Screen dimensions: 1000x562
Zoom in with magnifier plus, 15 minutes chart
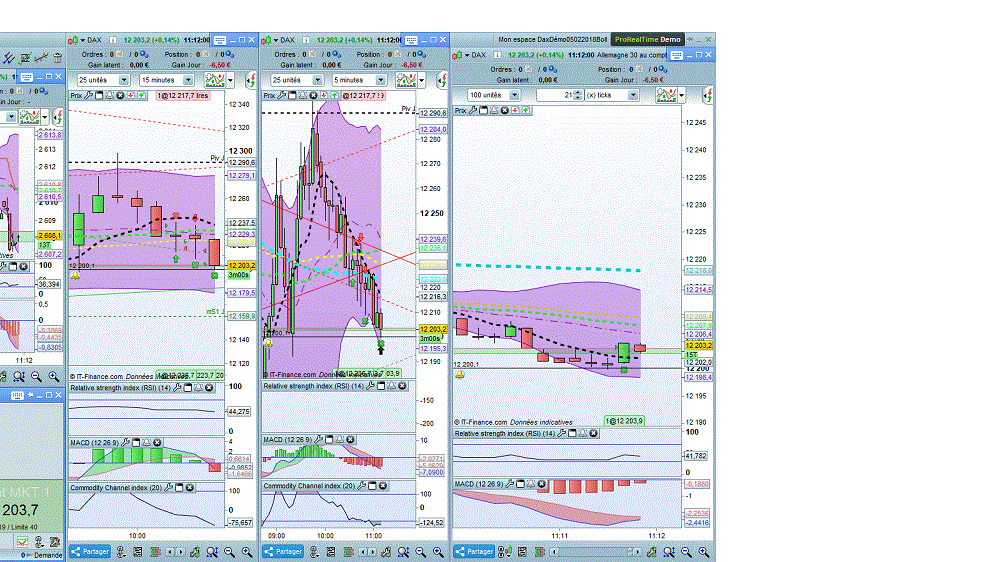tap(246, 552)
